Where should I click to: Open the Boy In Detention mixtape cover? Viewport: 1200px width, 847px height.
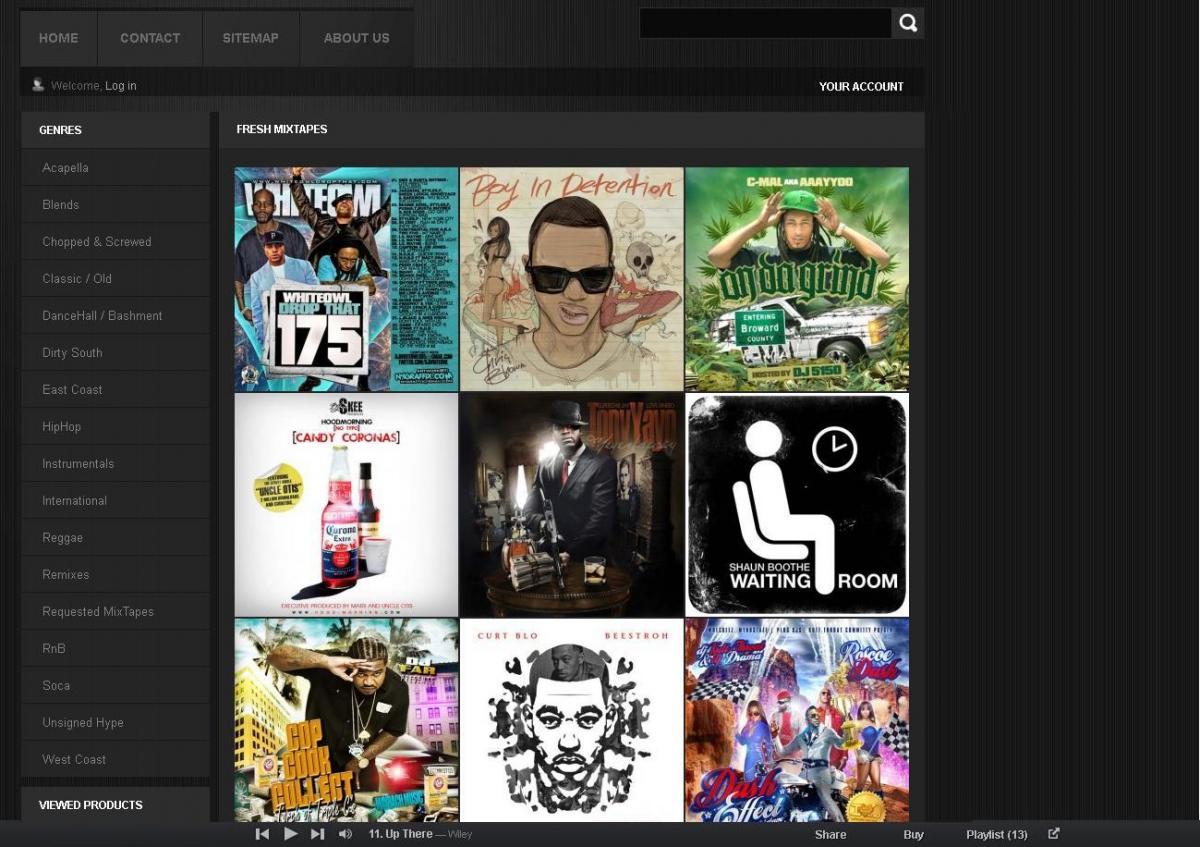coord(572,279)
